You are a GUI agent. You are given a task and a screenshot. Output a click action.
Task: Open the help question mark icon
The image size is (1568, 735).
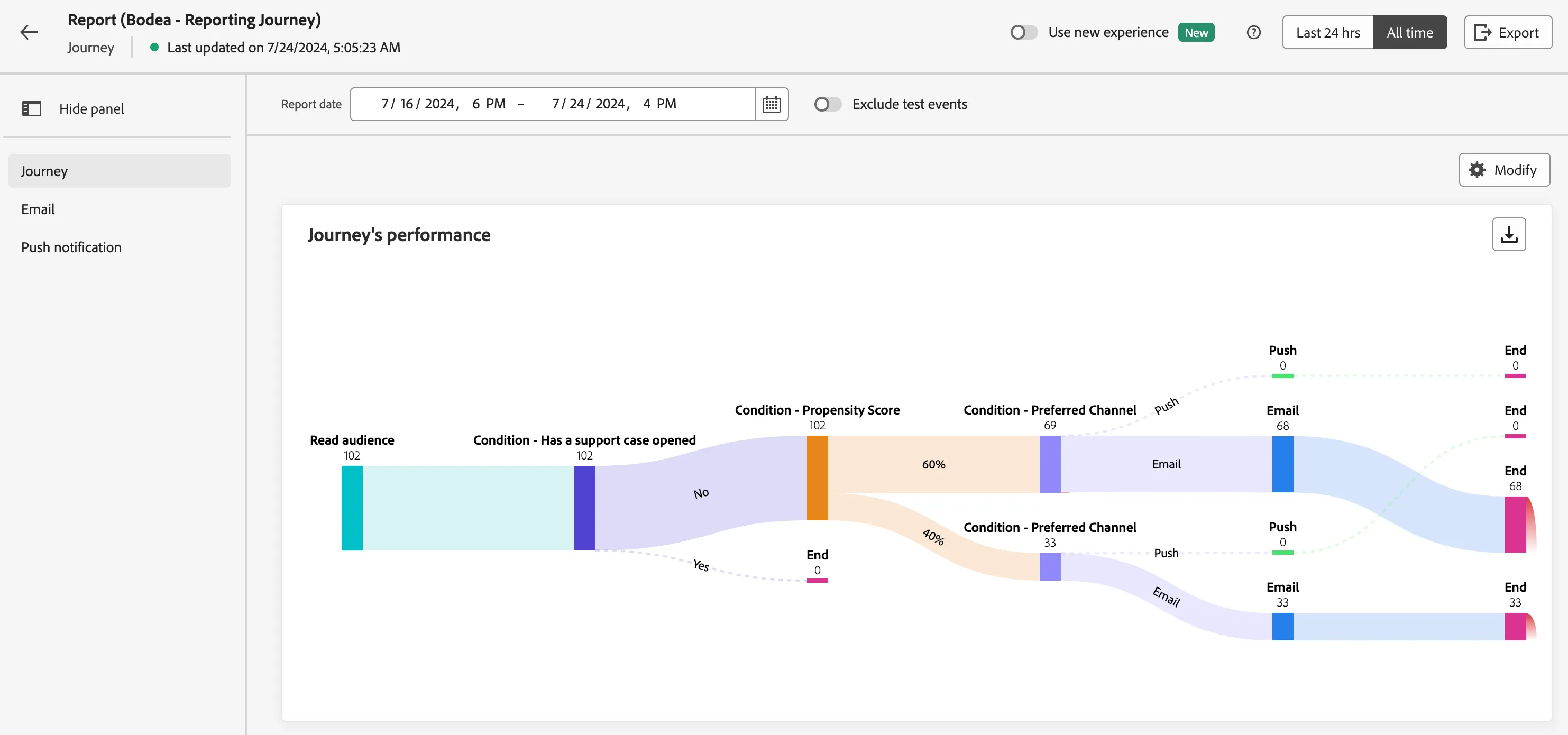tap(1253, 32)
